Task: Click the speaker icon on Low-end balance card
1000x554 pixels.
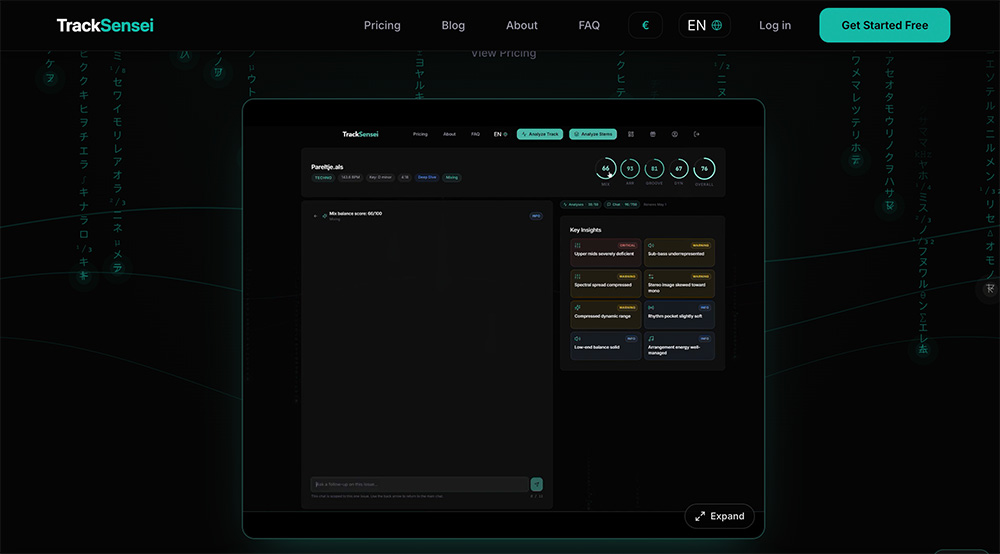Action: tap(577, 339)
